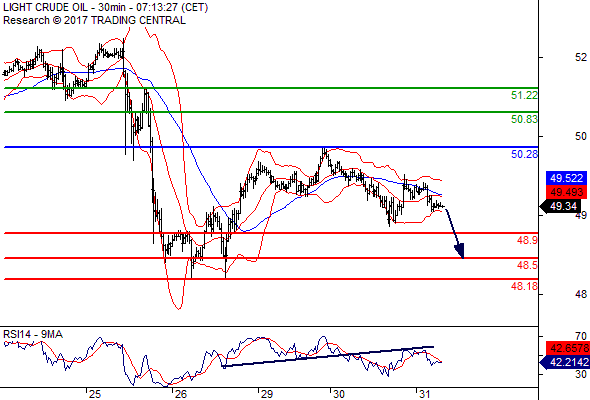The height and width of the screenshot is (400, 590).
Task: Click the 51.22 green resistance label
Action: (x=524, y=95)
